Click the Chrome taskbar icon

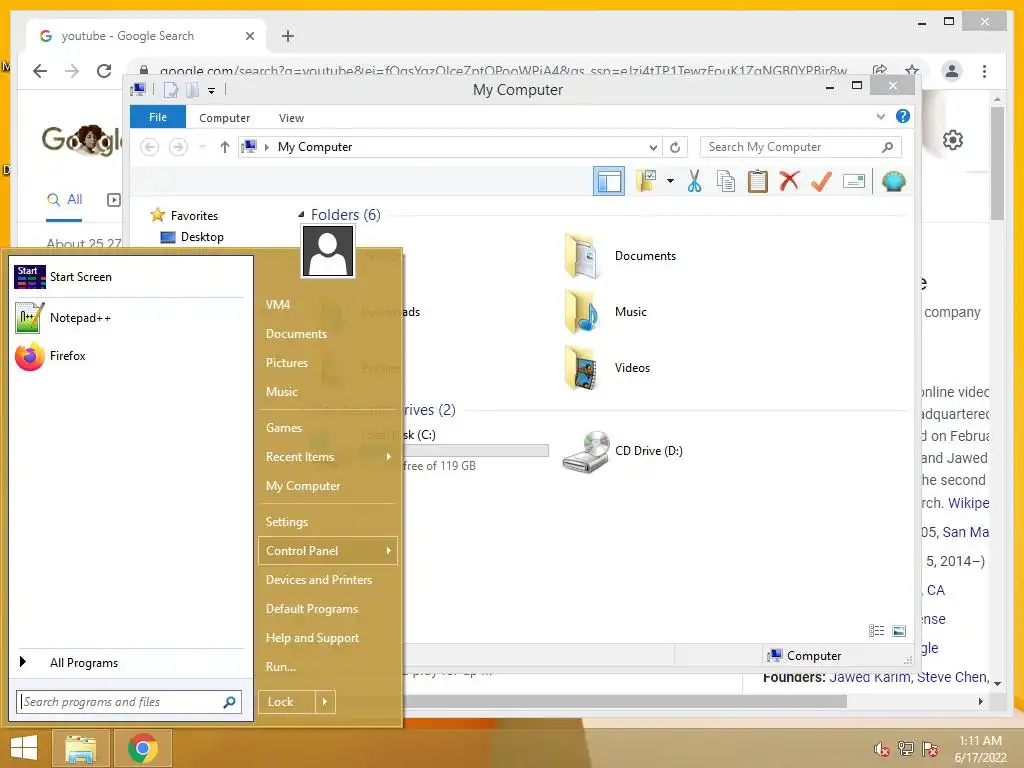[x=142, y=748]
